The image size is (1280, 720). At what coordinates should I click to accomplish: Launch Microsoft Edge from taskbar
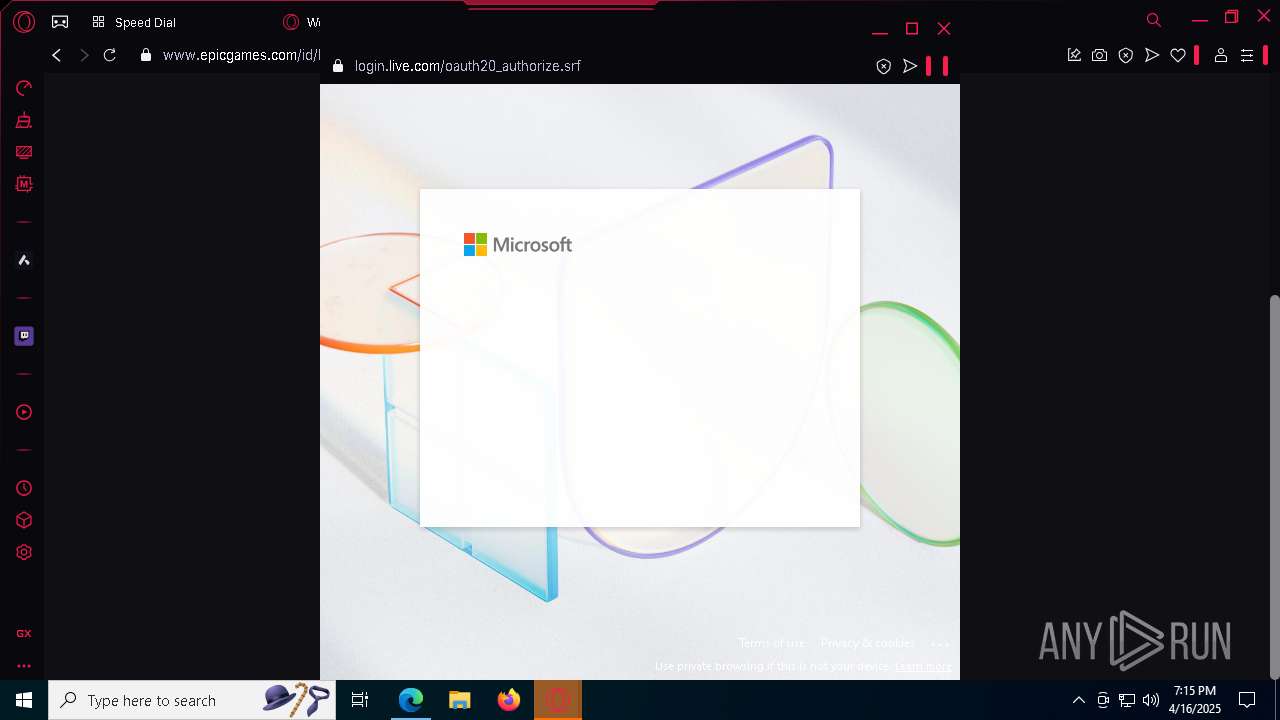(x=411, y=700)
